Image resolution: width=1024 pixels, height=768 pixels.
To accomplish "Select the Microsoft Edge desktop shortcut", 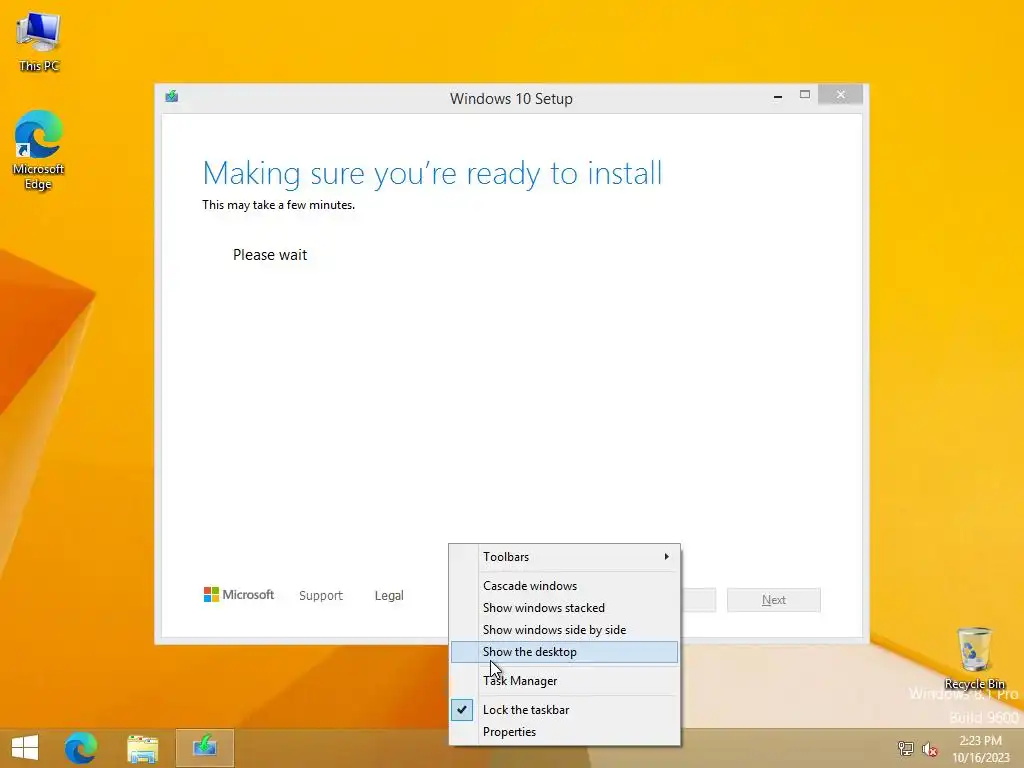I will 39,150.
